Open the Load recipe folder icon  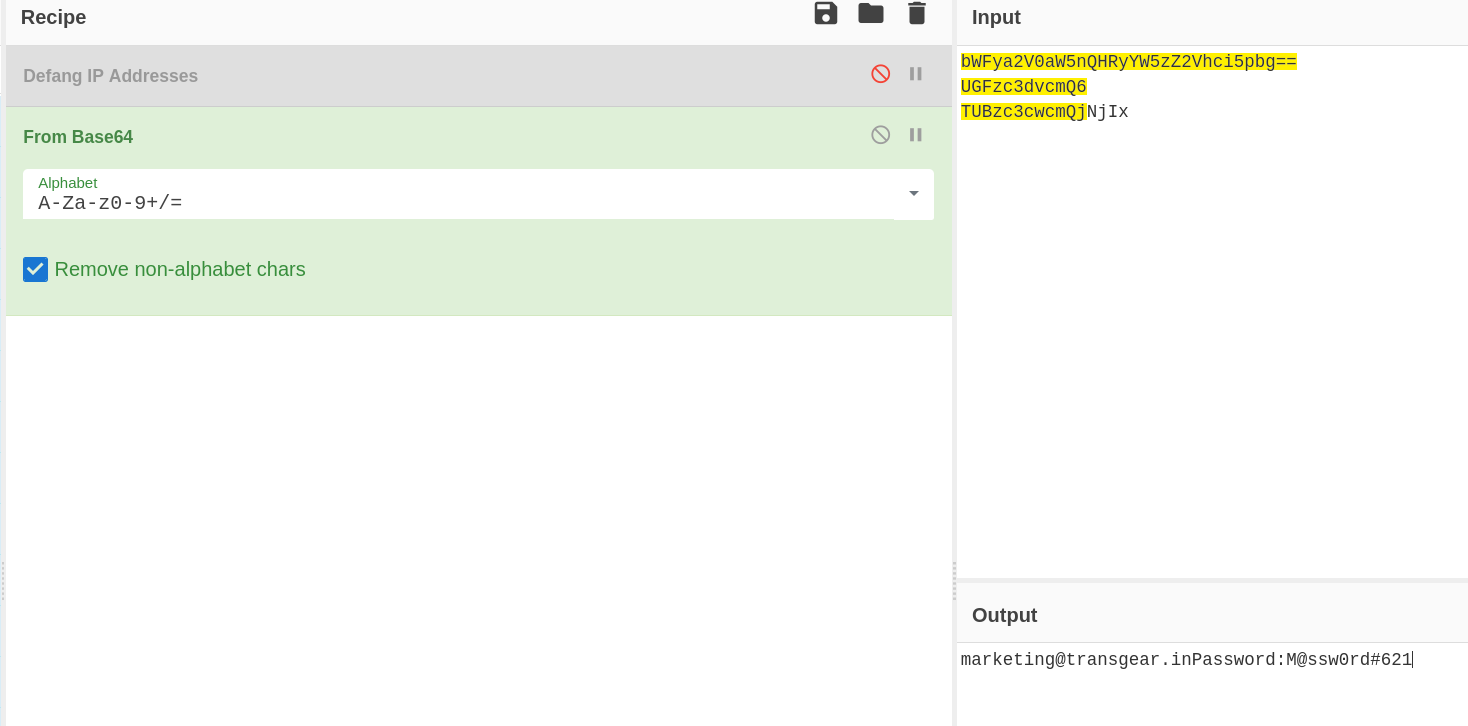pyautogui.click(x=871, y=14)
